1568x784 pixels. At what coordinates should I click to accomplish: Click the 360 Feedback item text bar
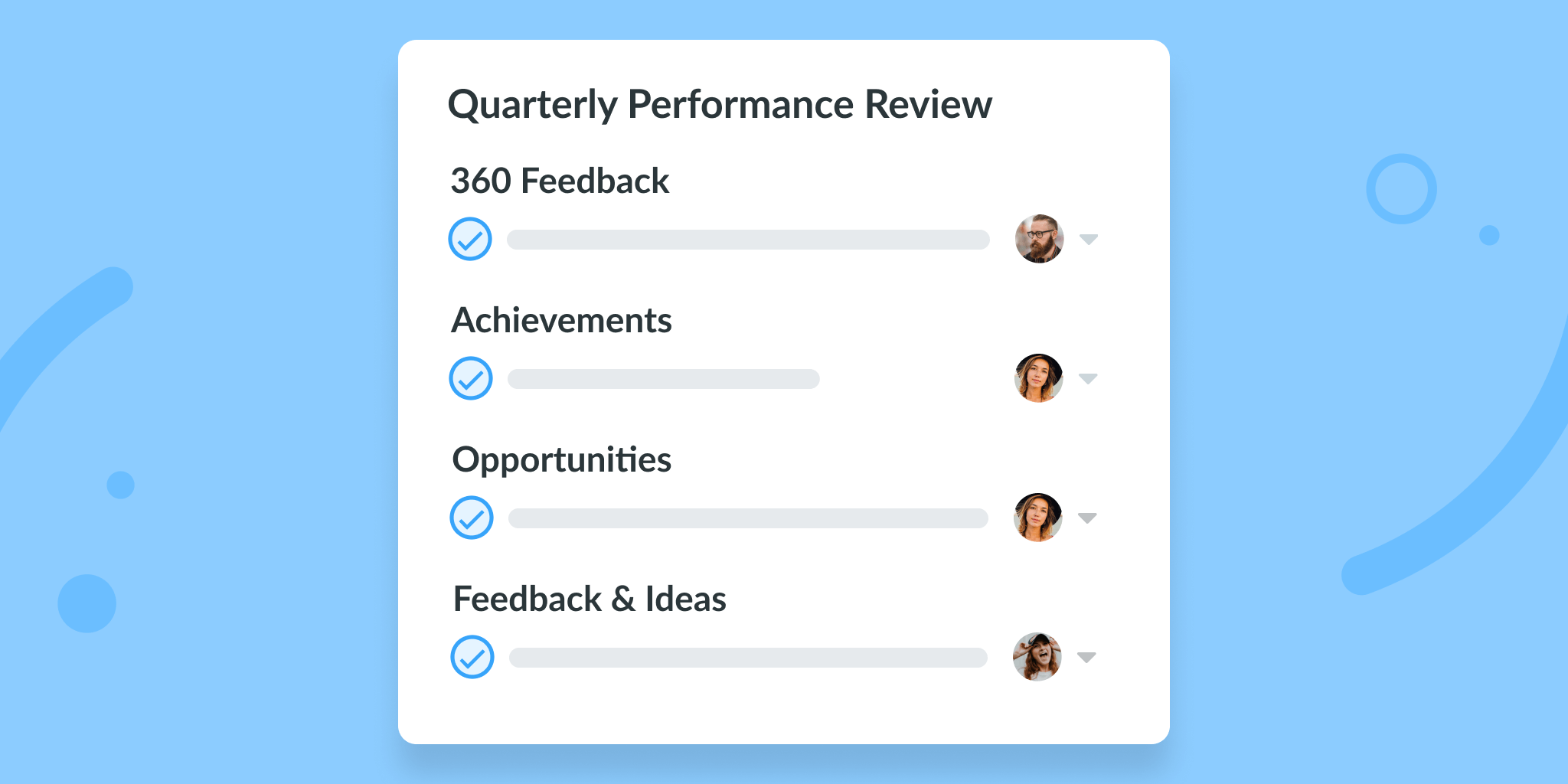(x=748, y=240)
